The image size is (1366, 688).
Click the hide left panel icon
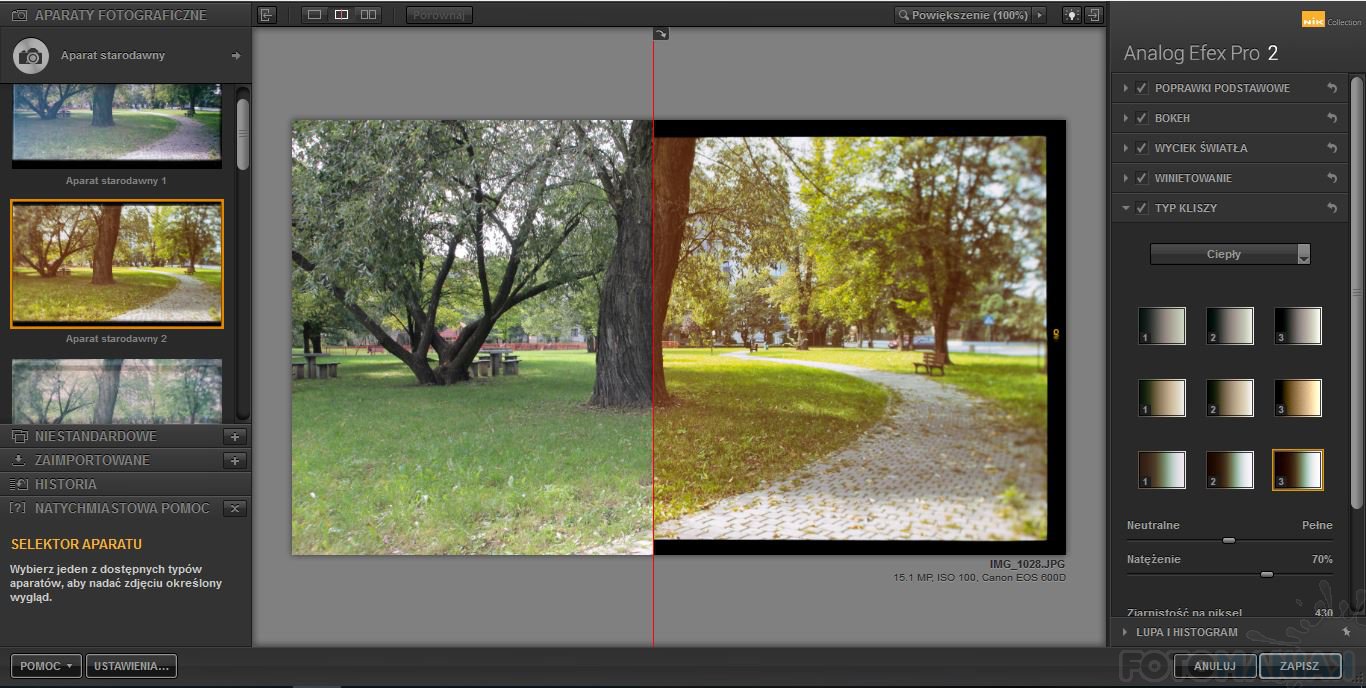click(266, 15)
